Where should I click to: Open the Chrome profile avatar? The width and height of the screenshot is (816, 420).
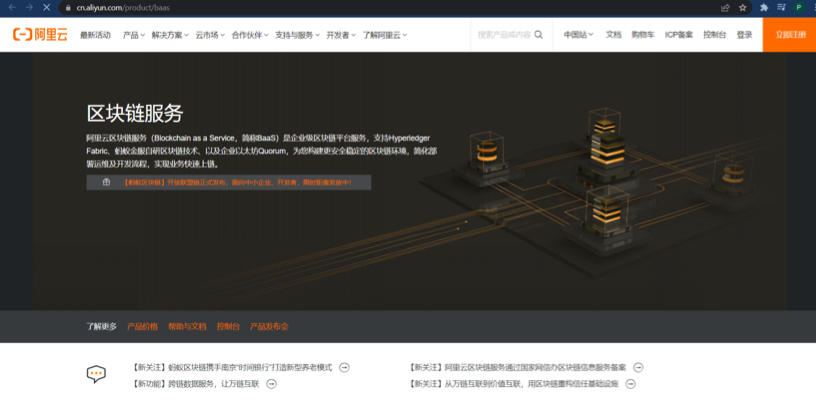point(798,7)
